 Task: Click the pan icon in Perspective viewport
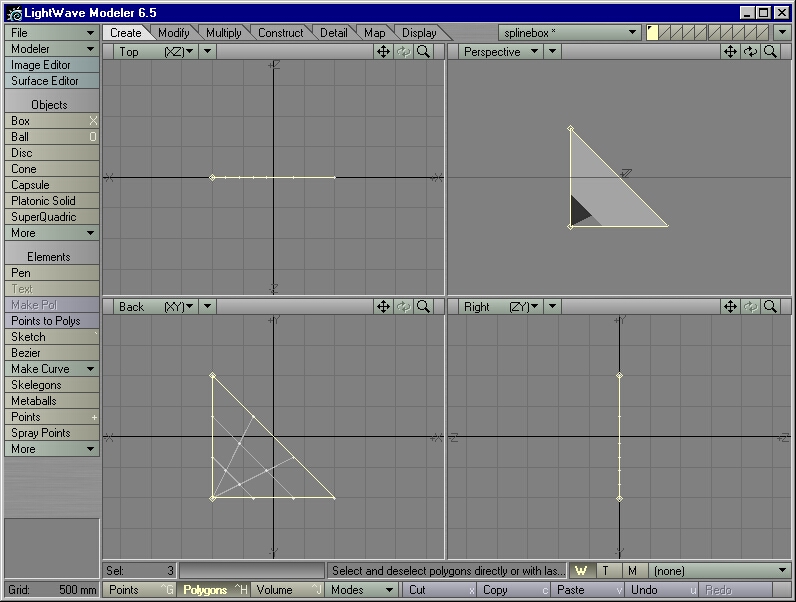click(730, 52)
